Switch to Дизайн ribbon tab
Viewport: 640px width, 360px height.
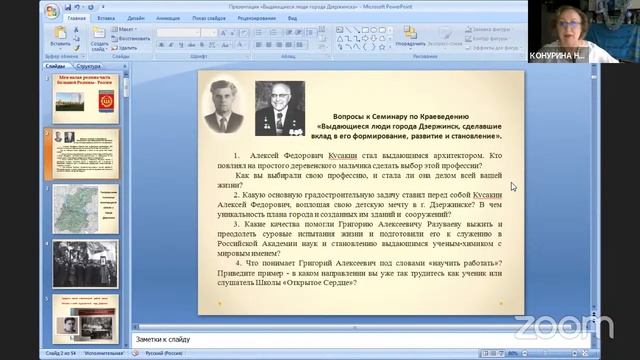point(136,18)
